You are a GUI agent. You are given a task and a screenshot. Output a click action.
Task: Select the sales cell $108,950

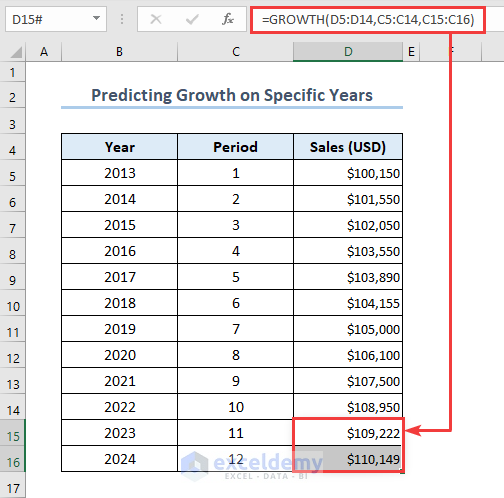click(x=348, y=407)
